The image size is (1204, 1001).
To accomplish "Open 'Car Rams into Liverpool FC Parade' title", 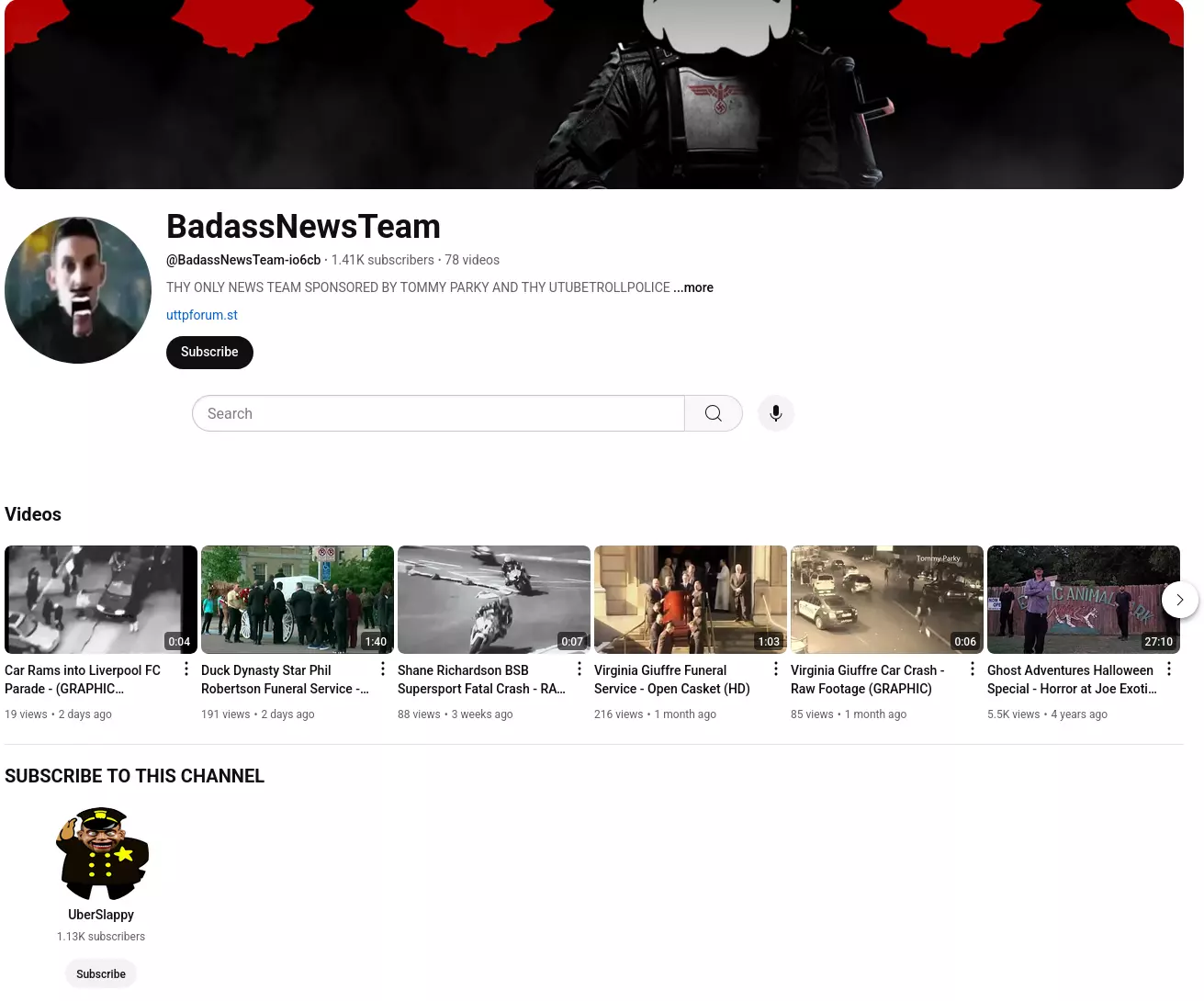I will click(83, 680).
